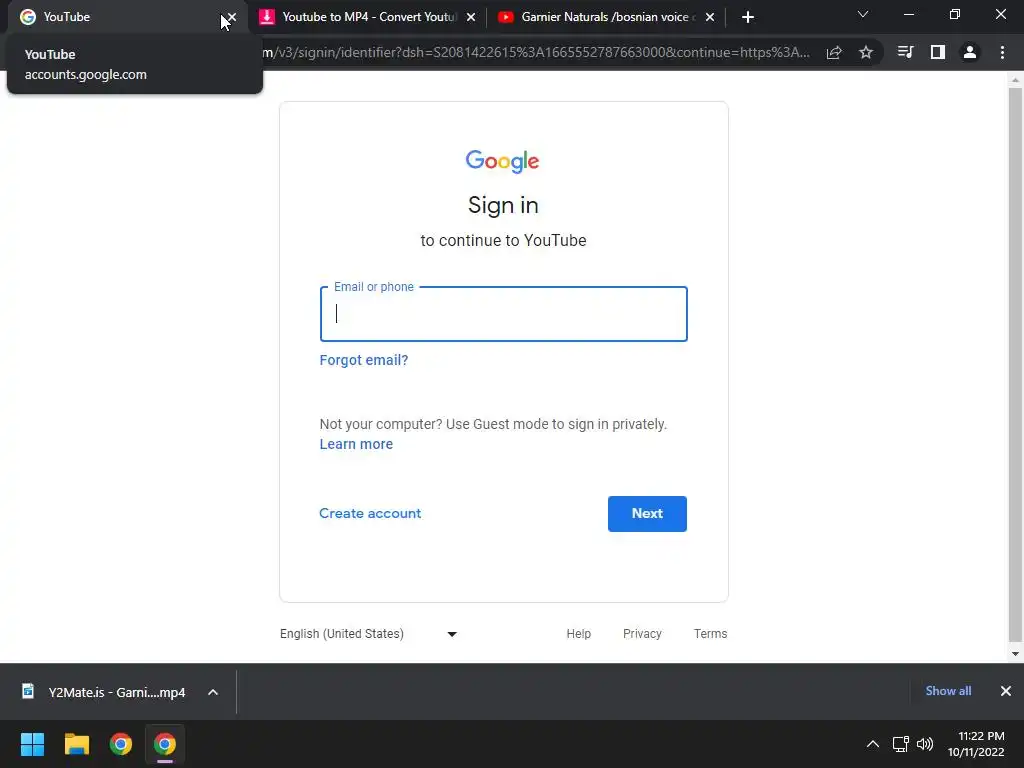The width and height of the screenshot is (1024, 768).
Task: Select the active Chrome taskbar icon
Action: click(x=165, y=744)
